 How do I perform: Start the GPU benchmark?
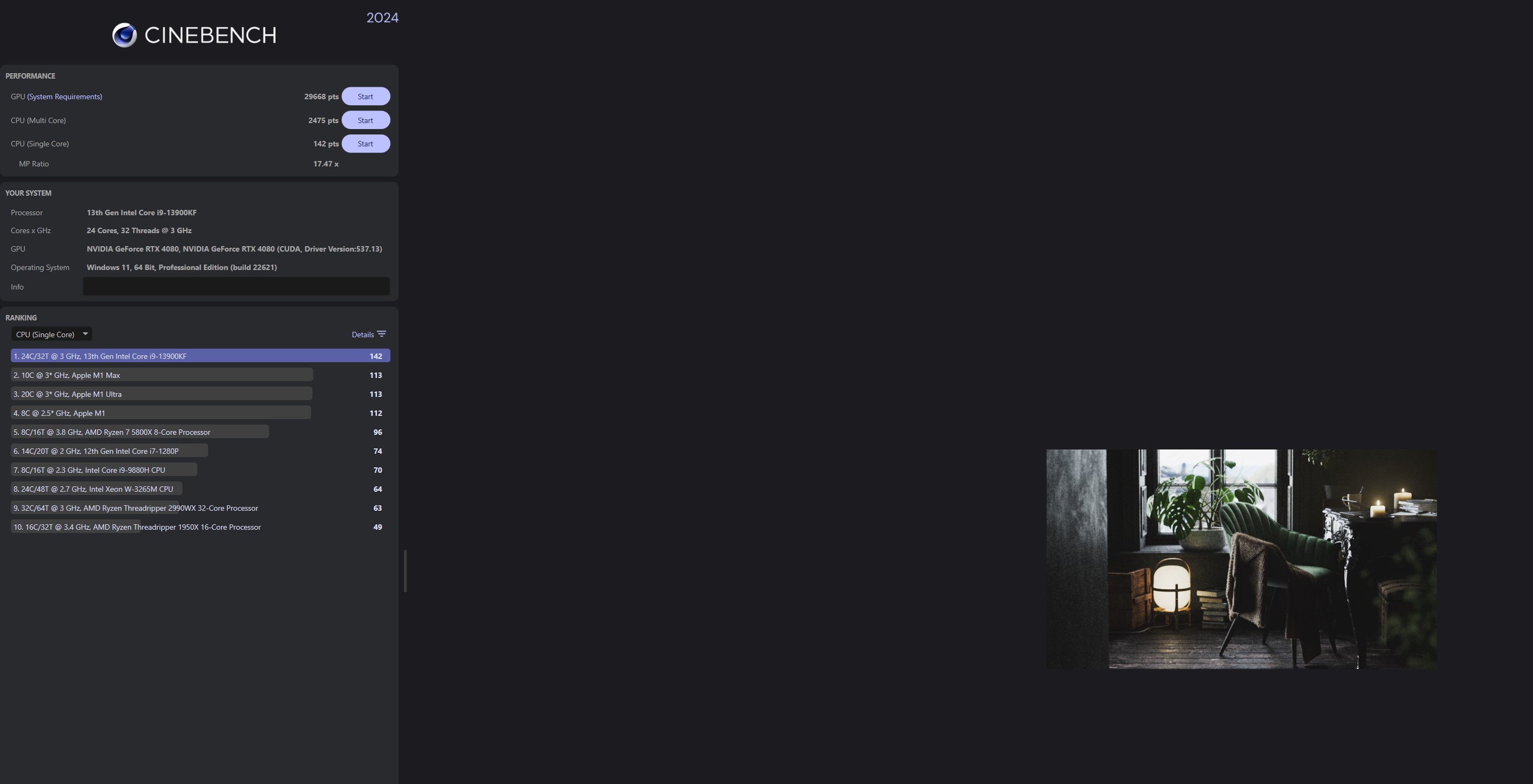coord(365,97)
